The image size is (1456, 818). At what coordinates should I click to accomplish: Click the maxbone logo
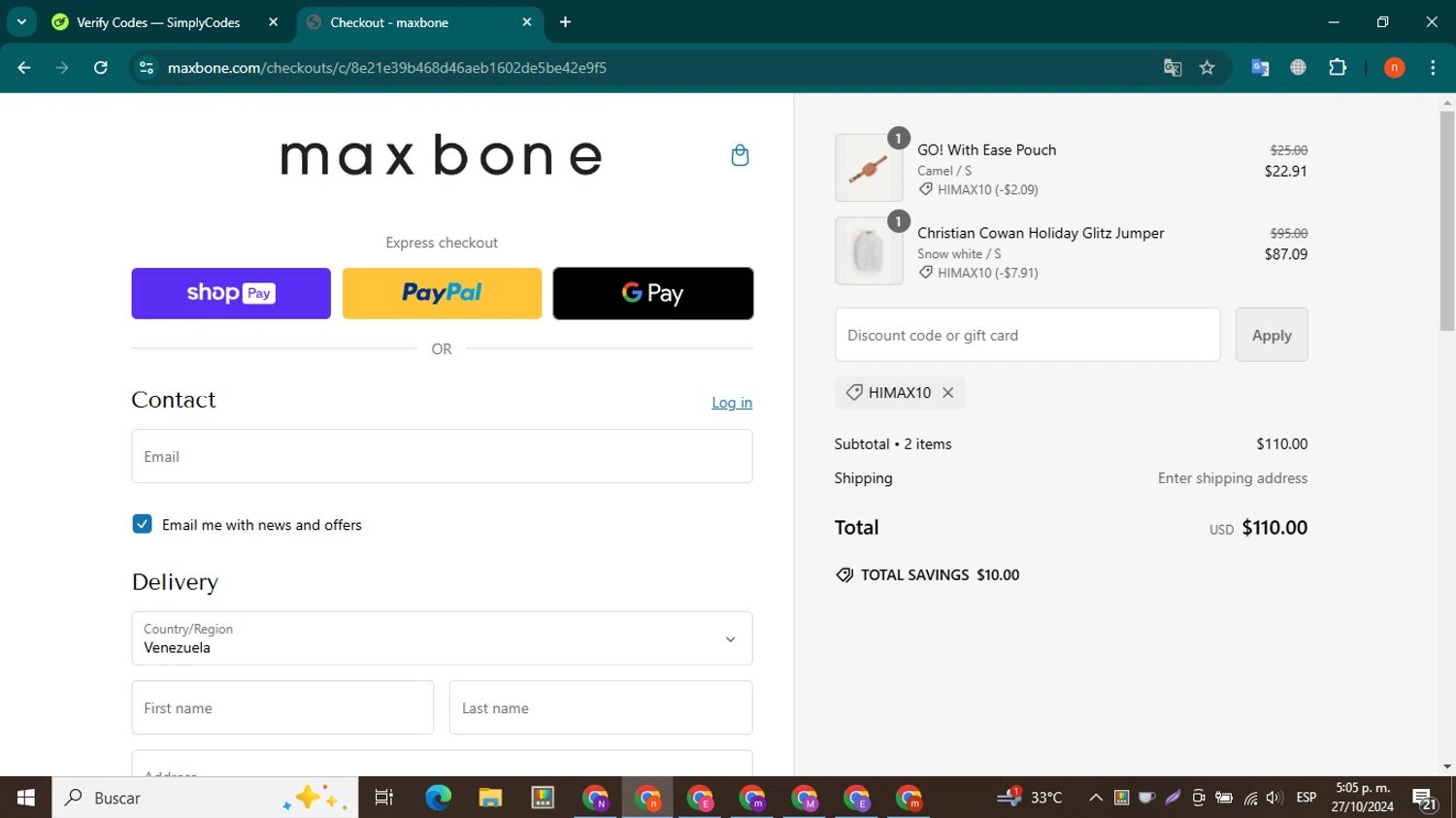[x=442, y=155]
